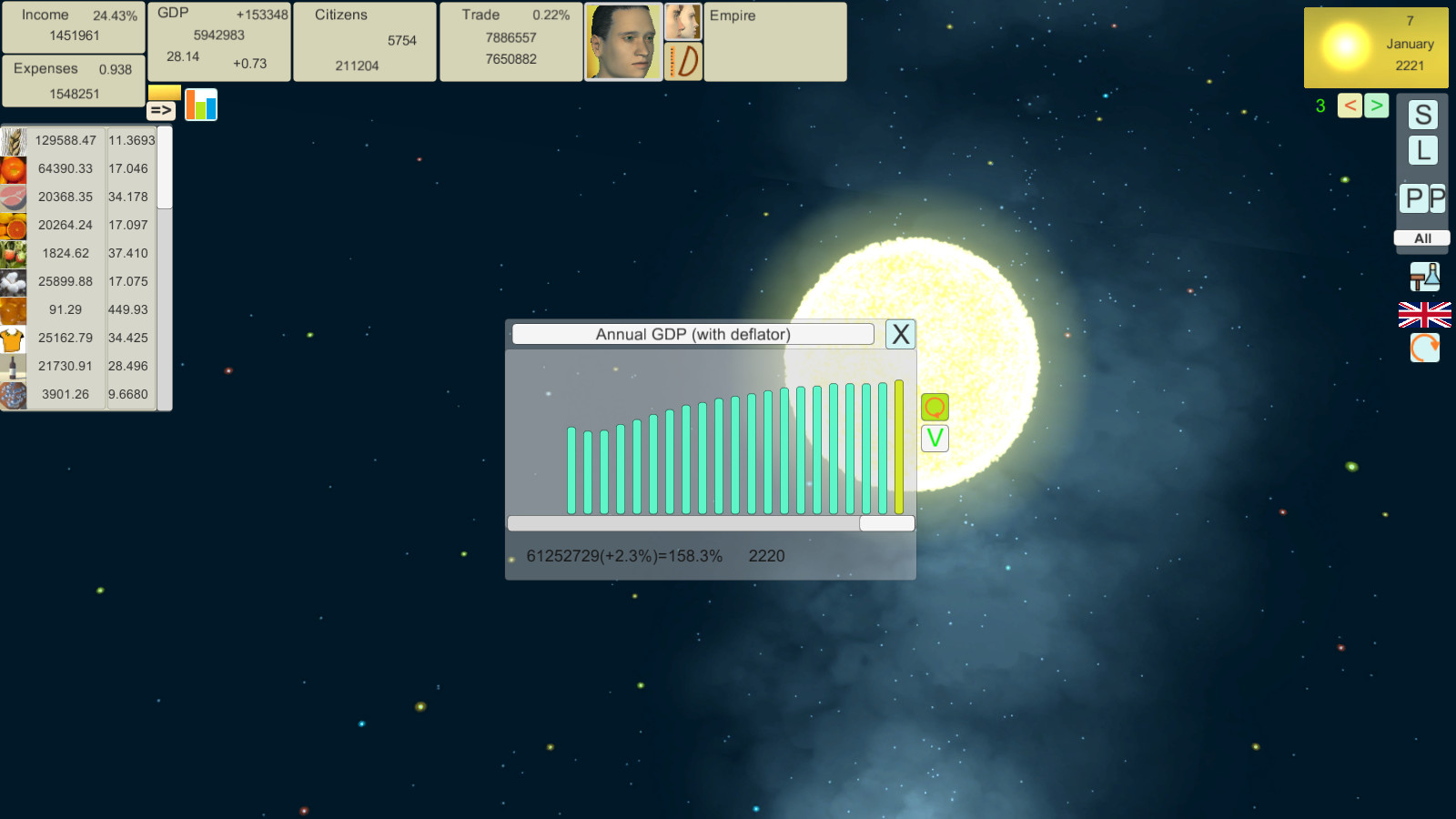
Task: Increase game speed with green arrow
Action: [x=1376, y=106]
